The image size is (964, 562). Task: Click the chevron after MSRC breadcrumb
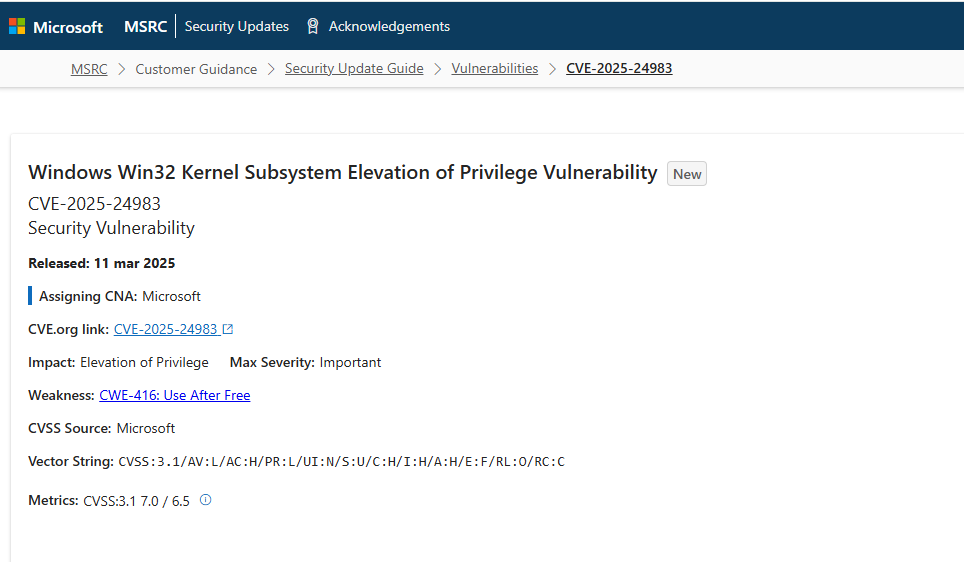coord(121,69)
